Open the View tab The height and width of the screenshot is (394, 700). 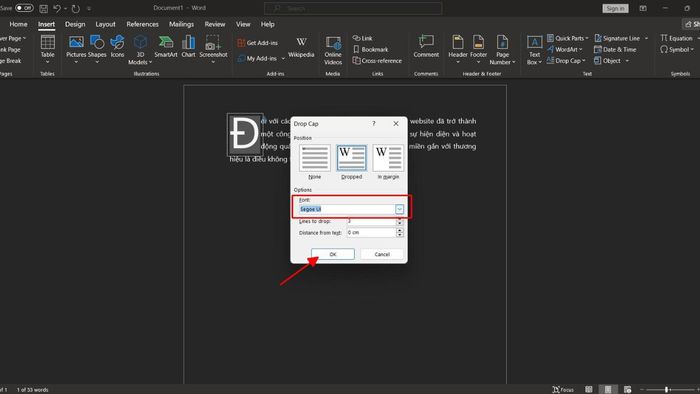[243, 24]
